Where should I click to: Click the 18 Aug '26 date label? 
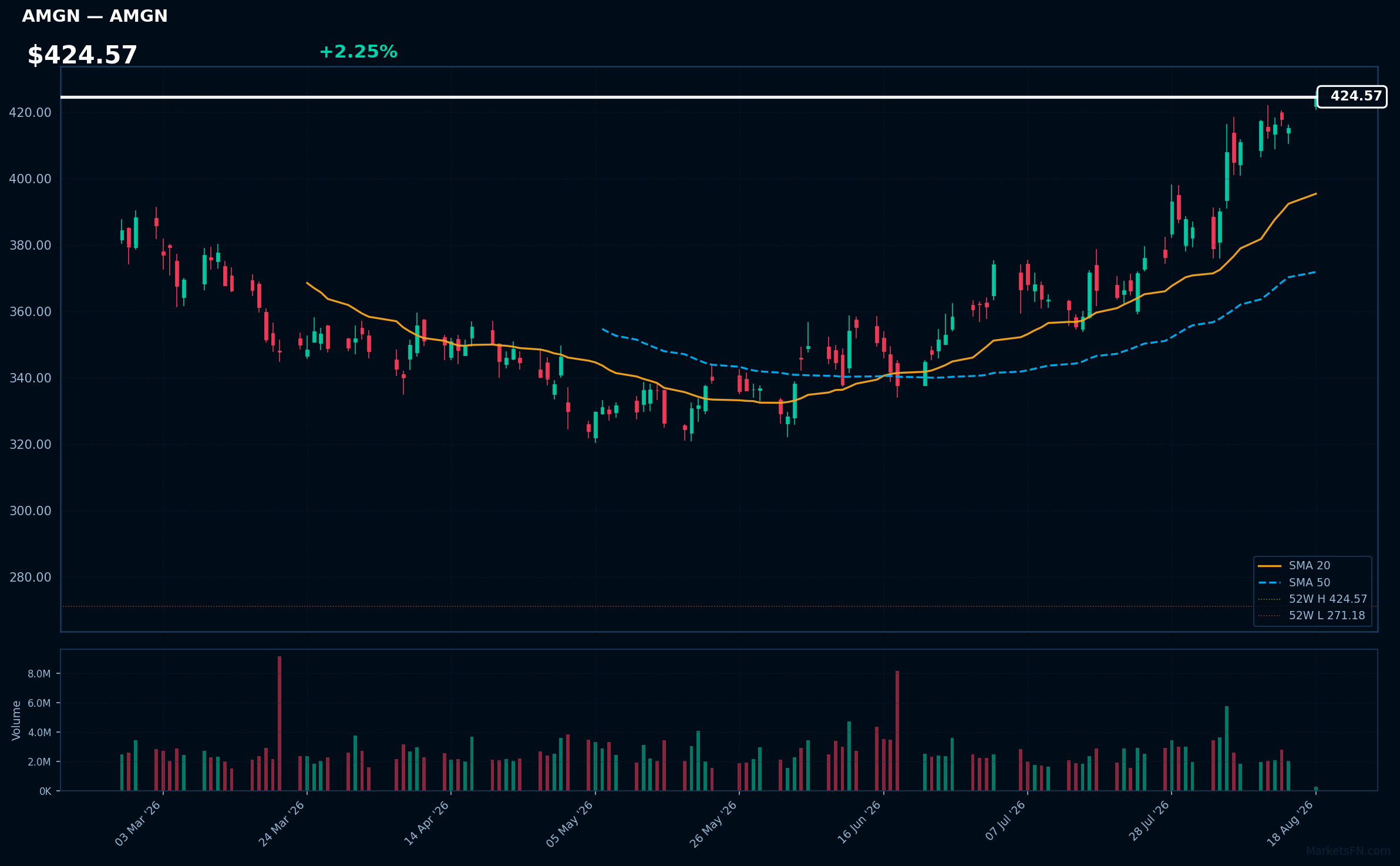(1290, 824)
